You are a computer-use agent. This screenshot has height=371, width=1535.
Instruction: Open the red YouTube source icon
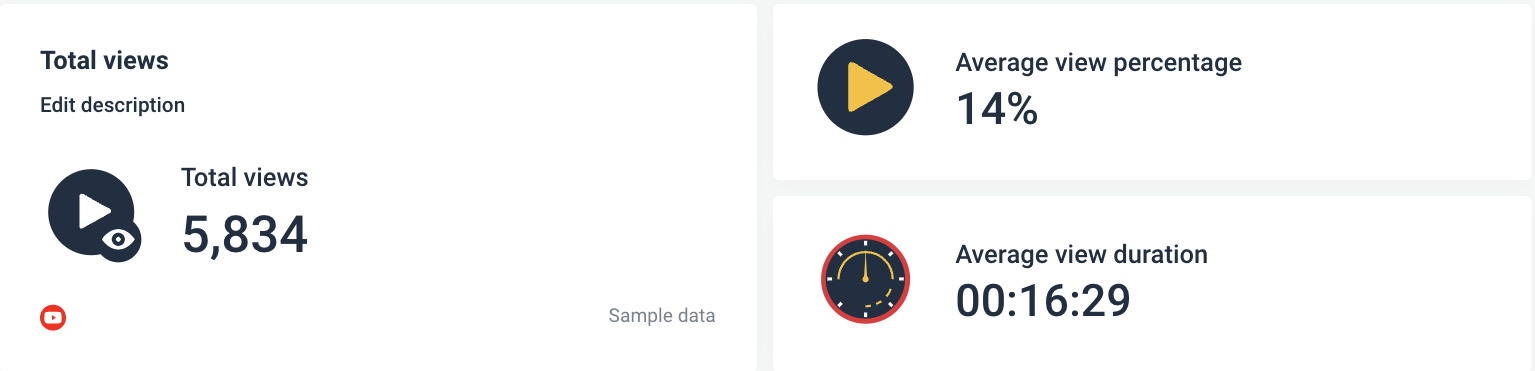pyautogui.click(x=53, y=318)
